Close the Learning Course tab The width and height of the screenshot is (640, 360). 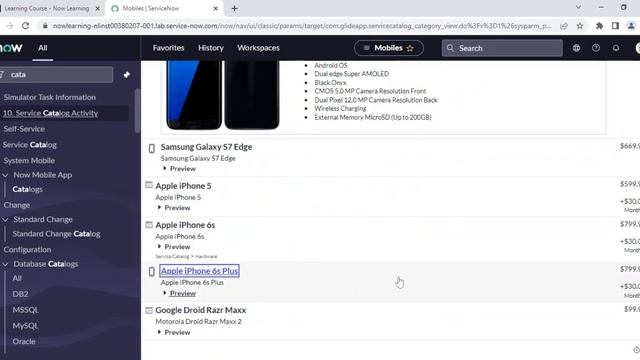98,8
